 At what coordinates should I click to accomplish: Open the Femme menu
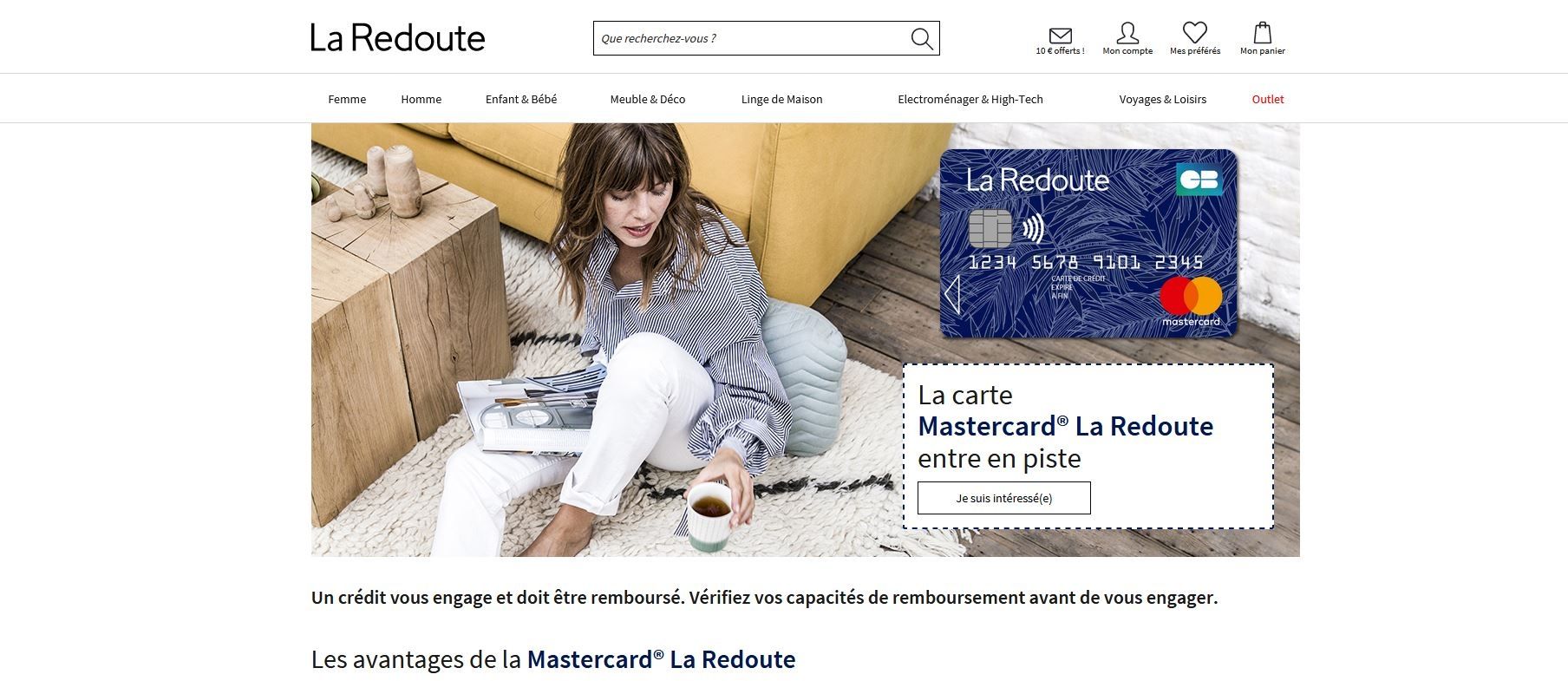click(347, 99)
